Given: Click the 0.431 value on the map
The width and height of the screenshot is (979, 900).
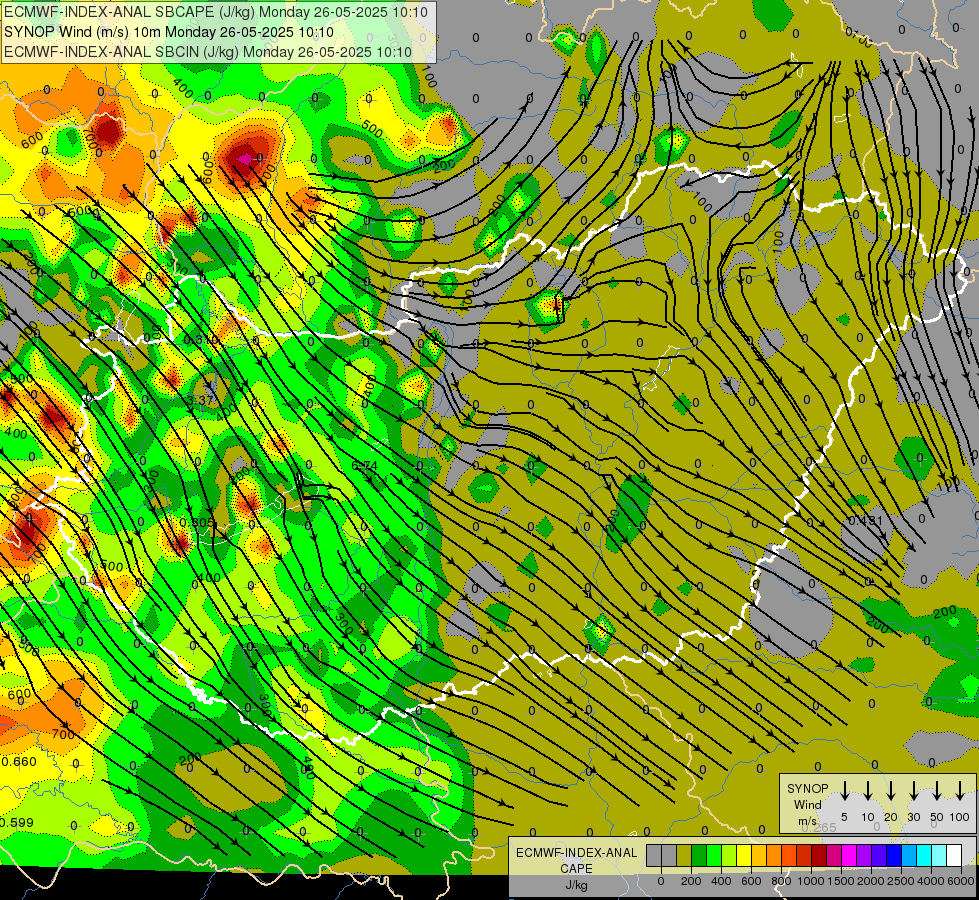Looking at the screenshot, I should [865, 520].
